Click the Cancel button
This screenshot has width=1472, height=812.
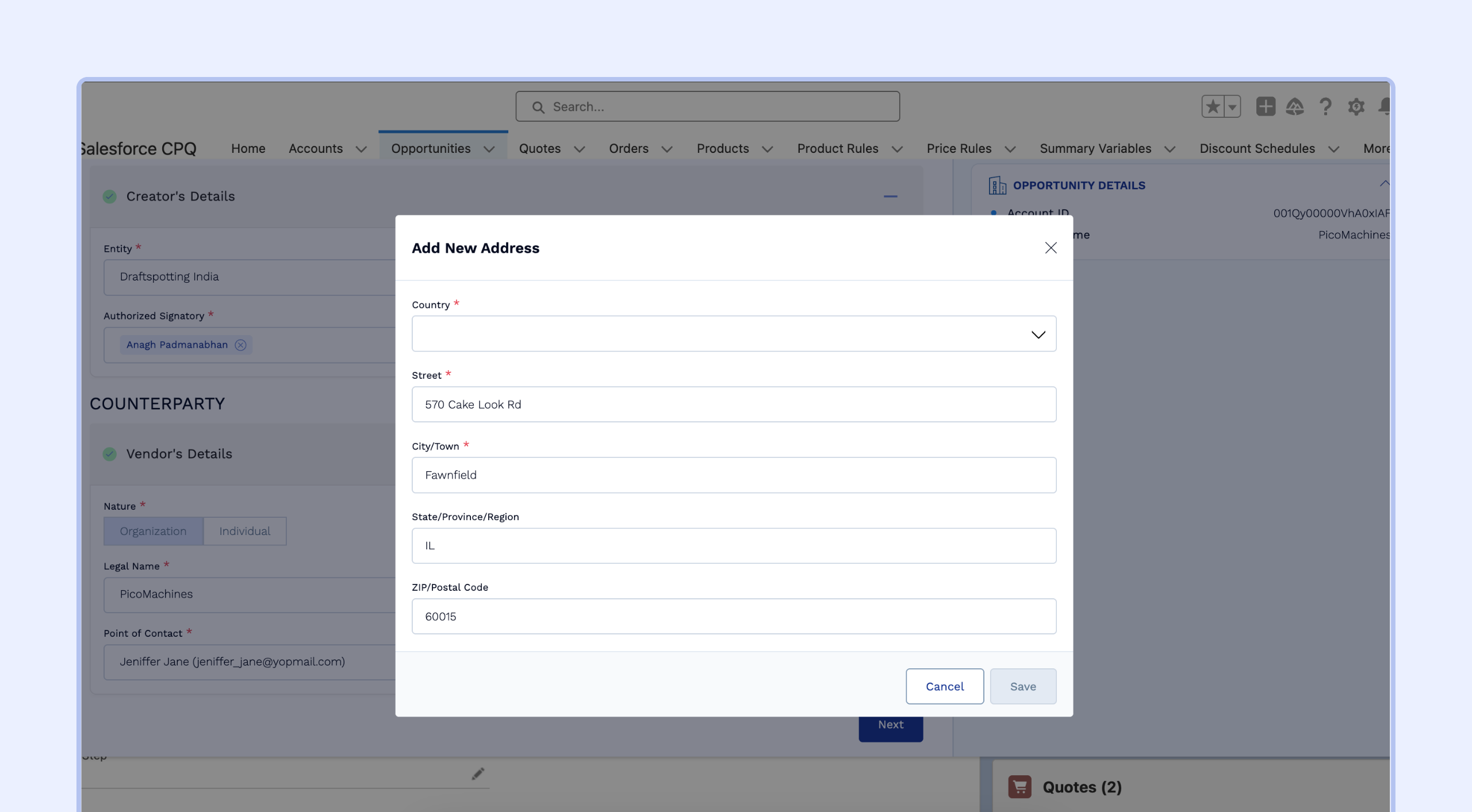[944, 686]
